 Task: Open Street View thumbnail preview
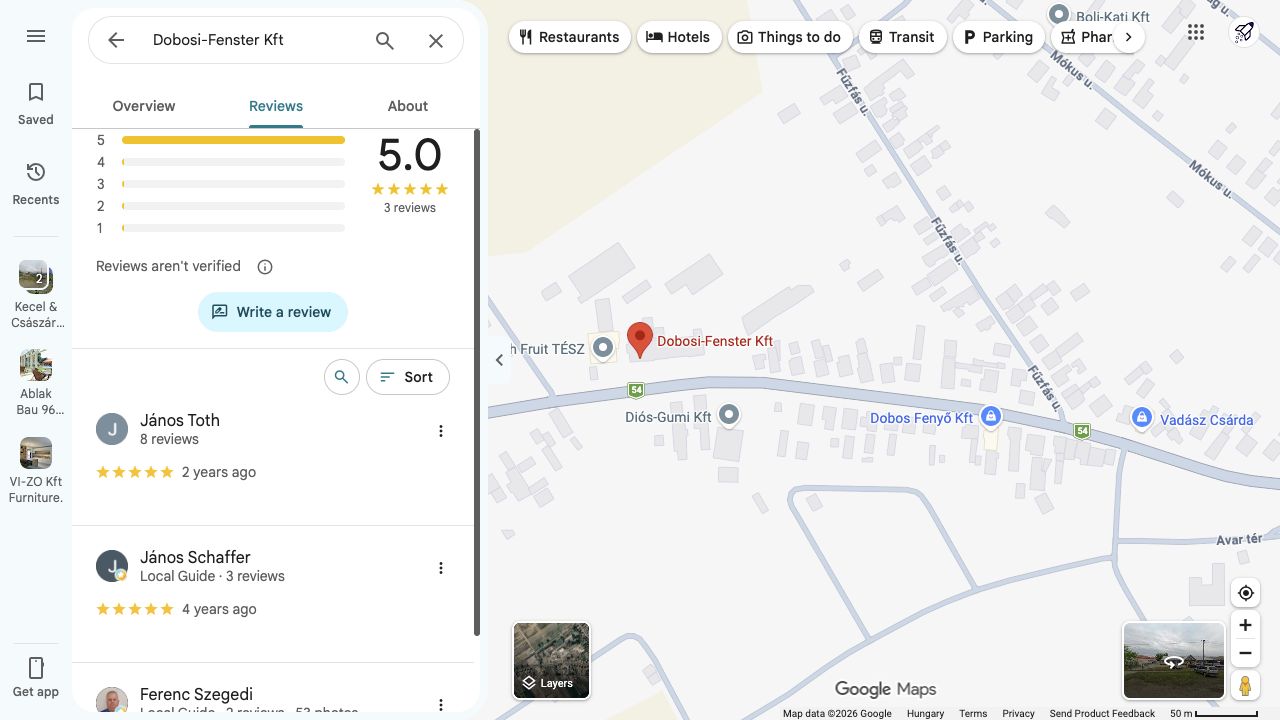(x=1174, y=661)
